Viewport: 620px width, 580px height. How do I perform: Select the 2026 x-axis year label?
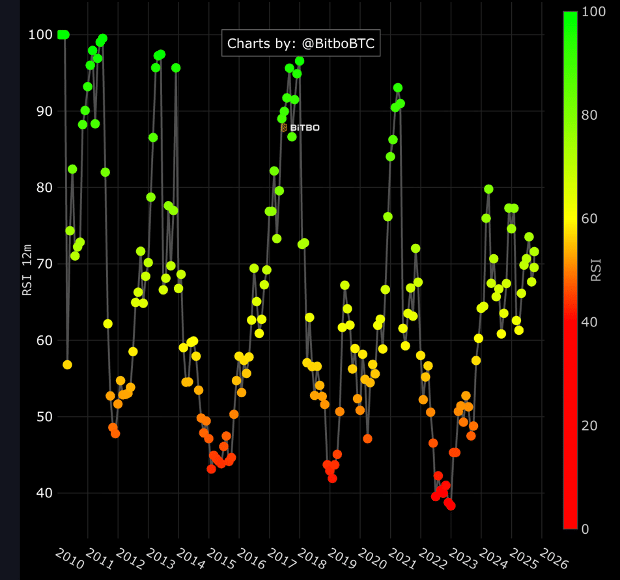[554, 557]
